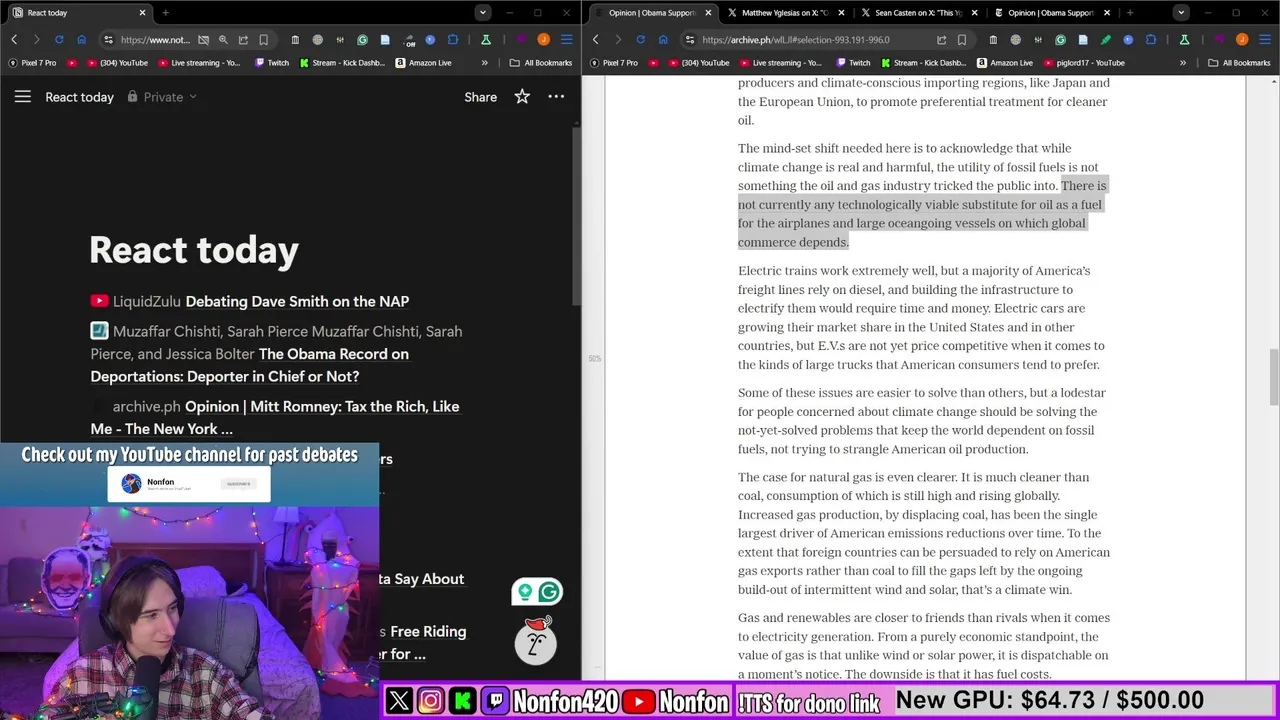Favorite the React today page with star
The image size is (1280, 720).
tap(522, 97)
